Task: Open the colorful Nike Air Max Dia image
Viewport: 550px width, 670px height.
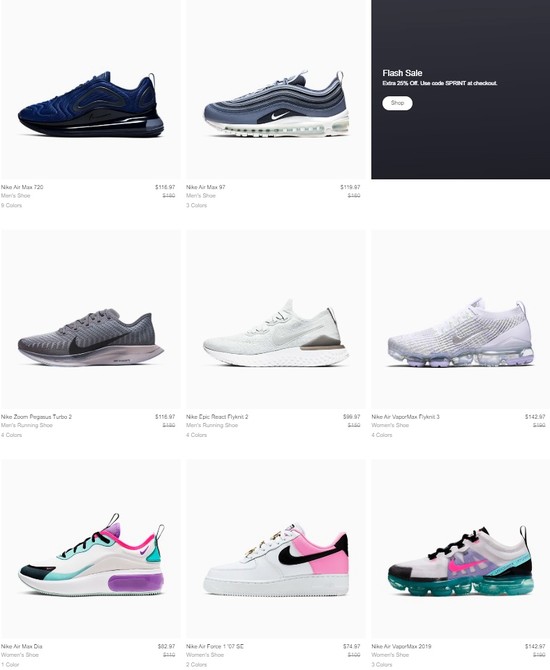Action: [x=90, y=549]
